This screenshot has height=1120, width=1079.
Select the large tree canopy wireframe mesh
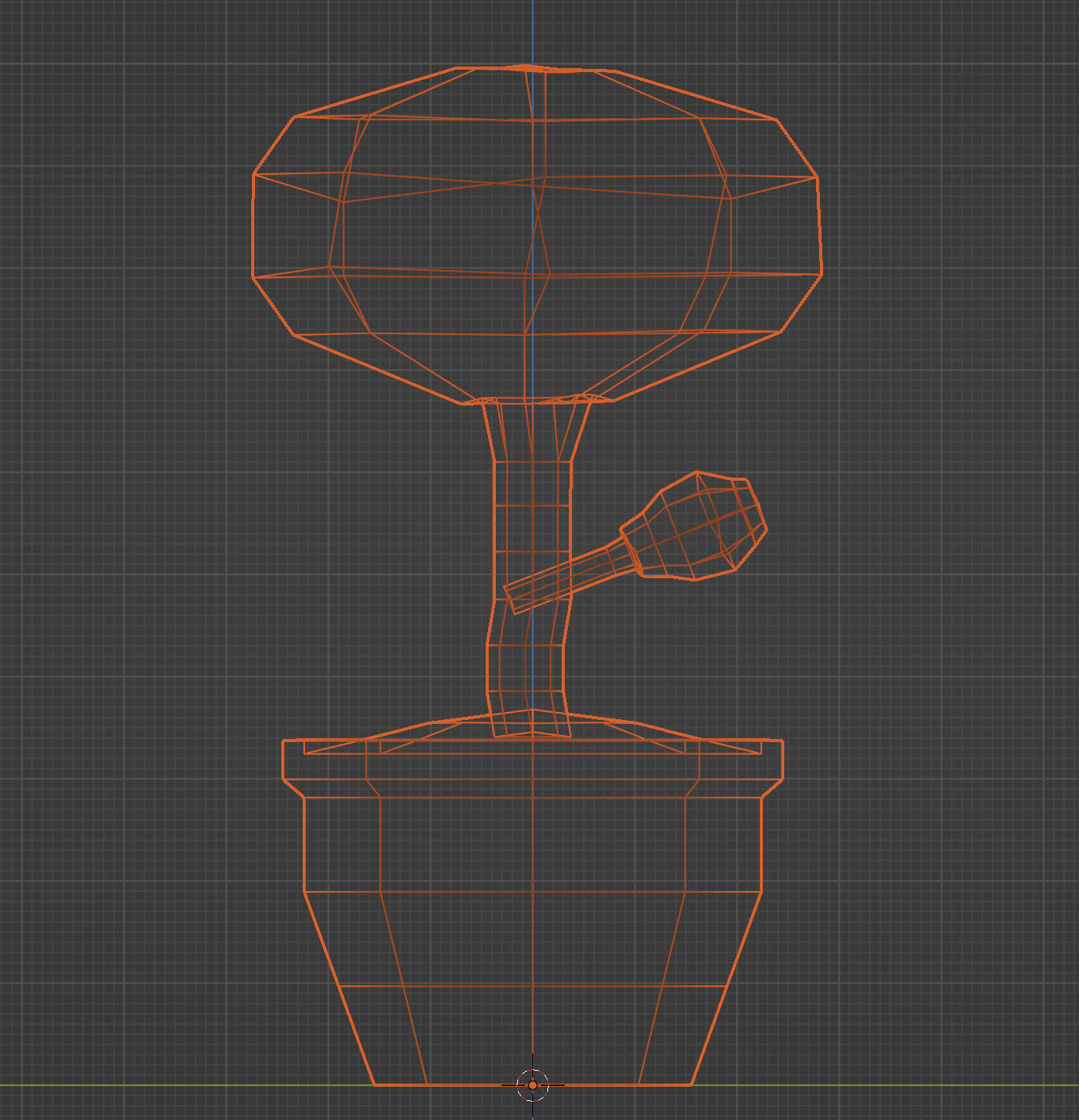coord(536,235)
